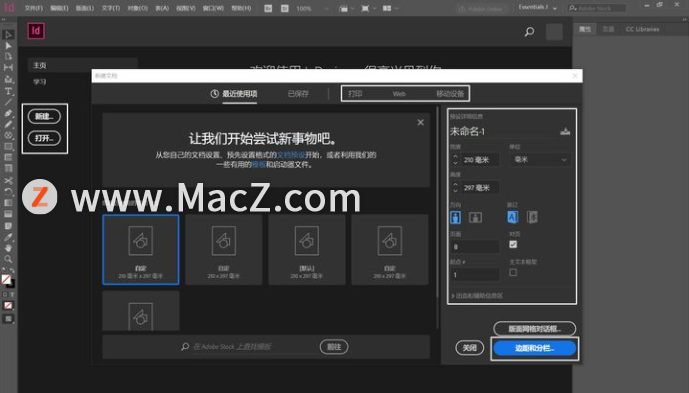Switch to the 移动设备 tab

(450, 94)
